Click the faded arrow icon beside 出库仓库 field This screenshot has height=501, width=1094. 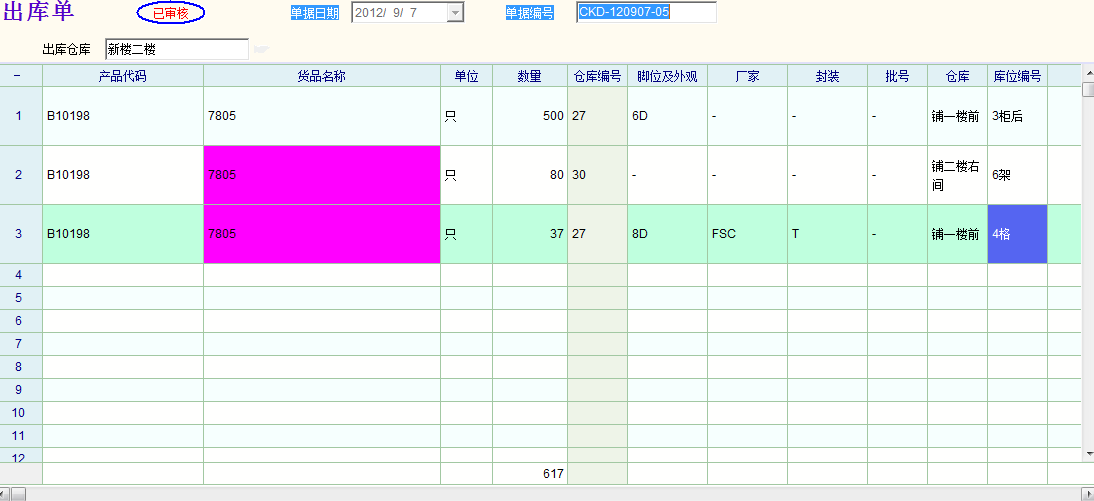pyautogui.click(x=261, y=49)
